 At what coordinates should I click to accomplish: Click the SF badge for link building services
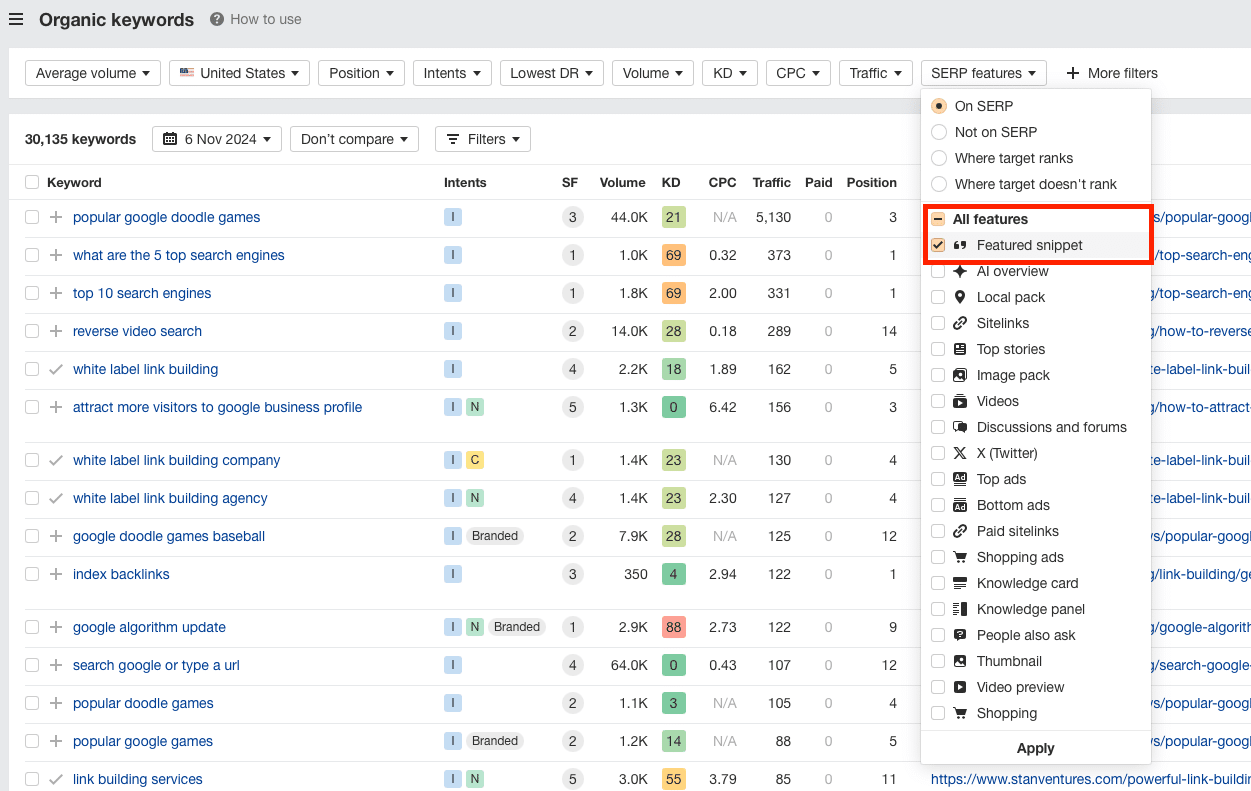pyautogui.click(x=572, y=779)
